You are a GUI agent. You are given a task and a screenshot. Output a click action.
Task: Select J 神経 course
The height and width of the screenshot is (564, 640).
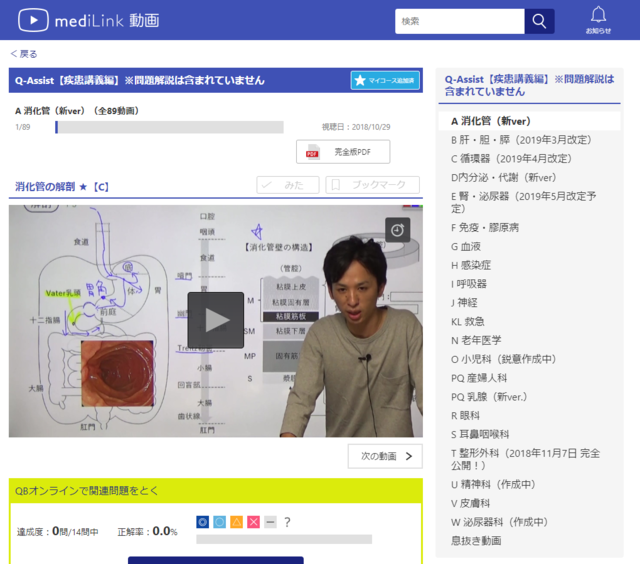point(464,303)
